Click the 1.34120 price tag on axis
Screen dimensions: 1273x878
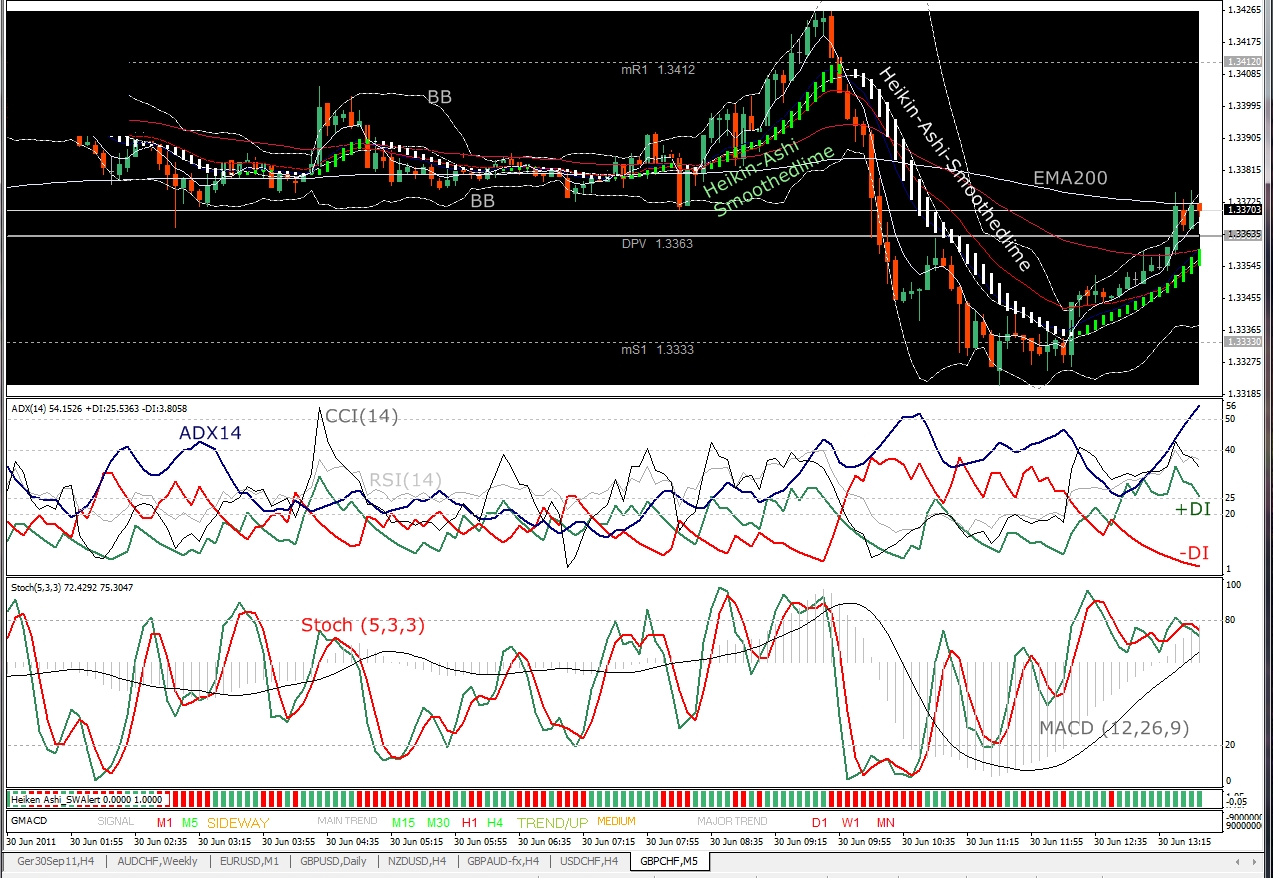(1243, 62)
